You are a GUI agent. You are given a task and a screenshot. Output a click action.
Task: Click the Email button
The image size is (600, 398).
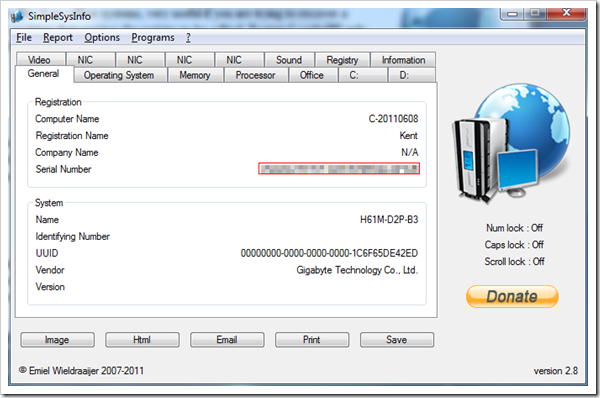coord(227,340)
